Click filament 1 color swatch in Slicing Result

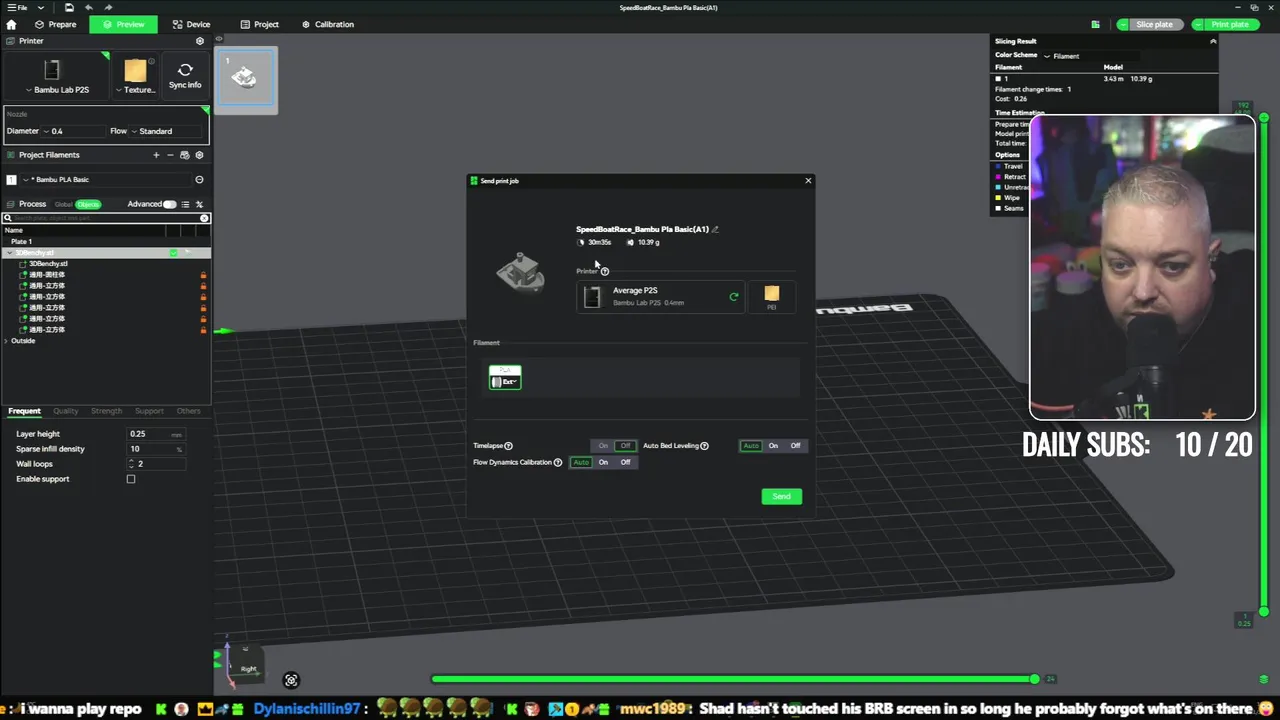998,78
